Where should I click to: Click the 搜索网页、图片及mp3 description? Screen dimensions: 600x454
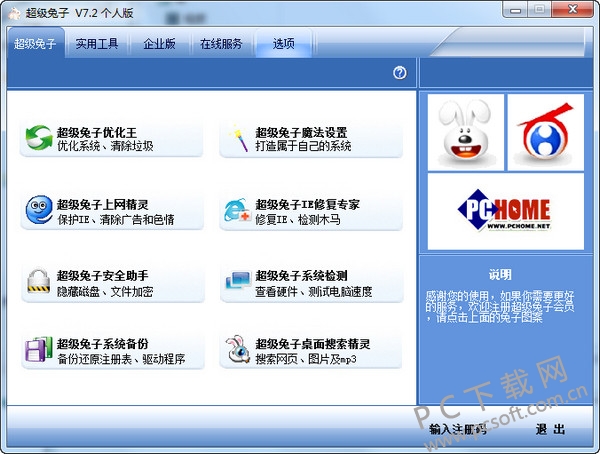pyautogui.click(x=306, y=359)
